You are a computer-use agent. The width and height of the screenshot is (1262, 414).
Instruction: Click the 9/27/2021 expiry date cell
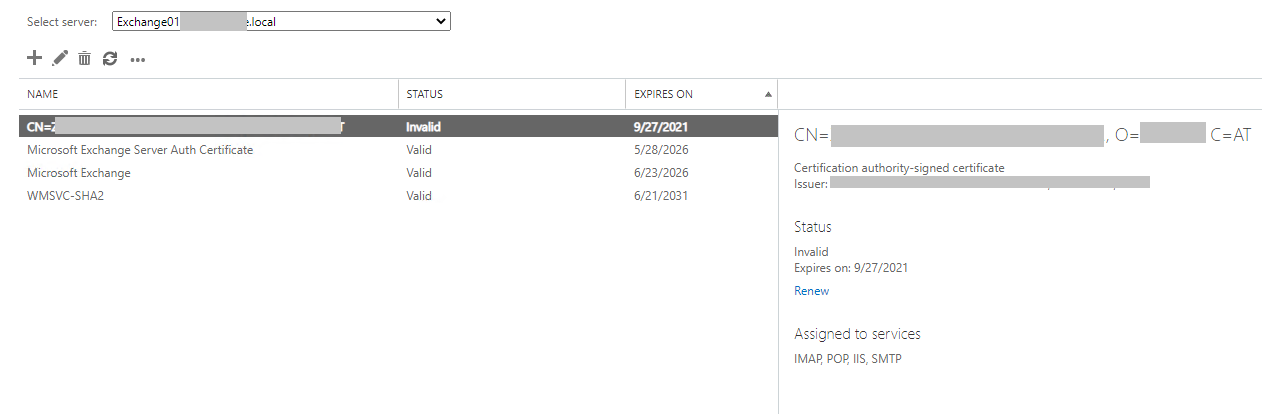[661, 127]
